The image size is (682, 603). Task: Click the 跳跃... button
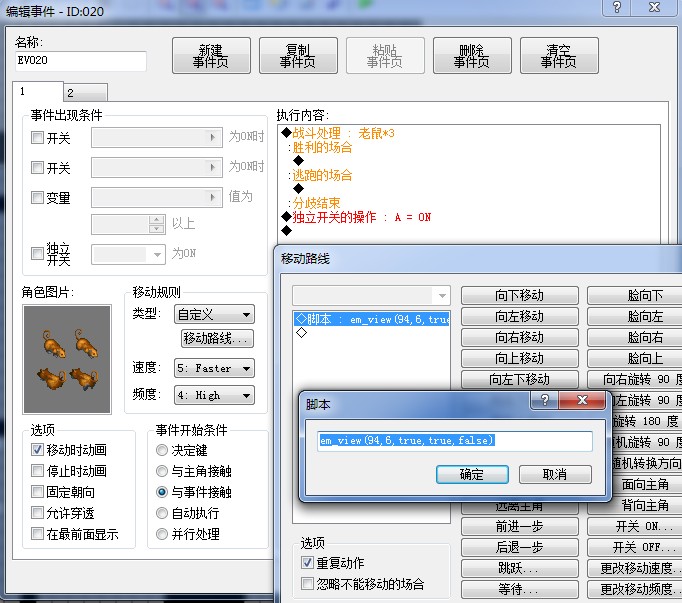tap(520, 568)
